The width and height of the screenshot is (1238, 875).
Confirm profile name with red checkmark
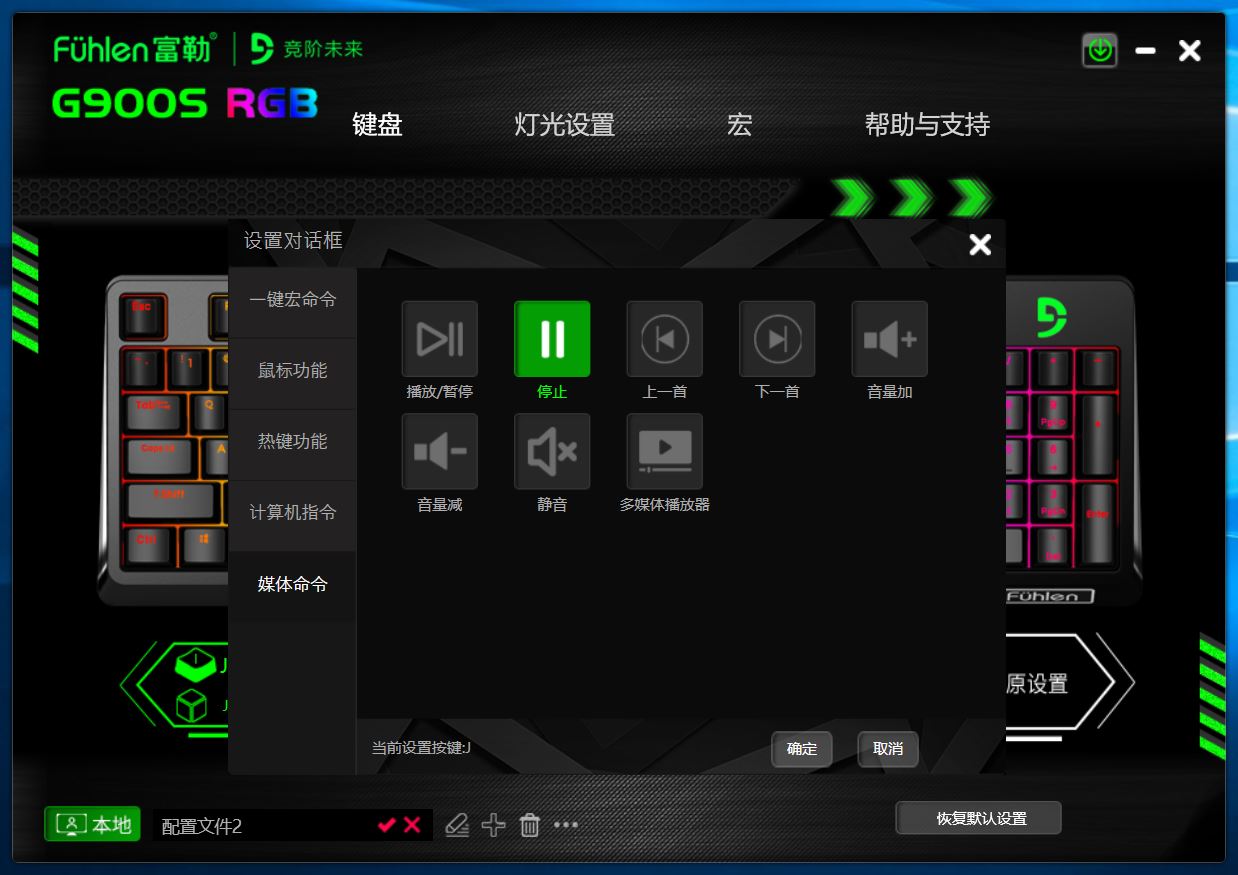click(x=387, y=825)
